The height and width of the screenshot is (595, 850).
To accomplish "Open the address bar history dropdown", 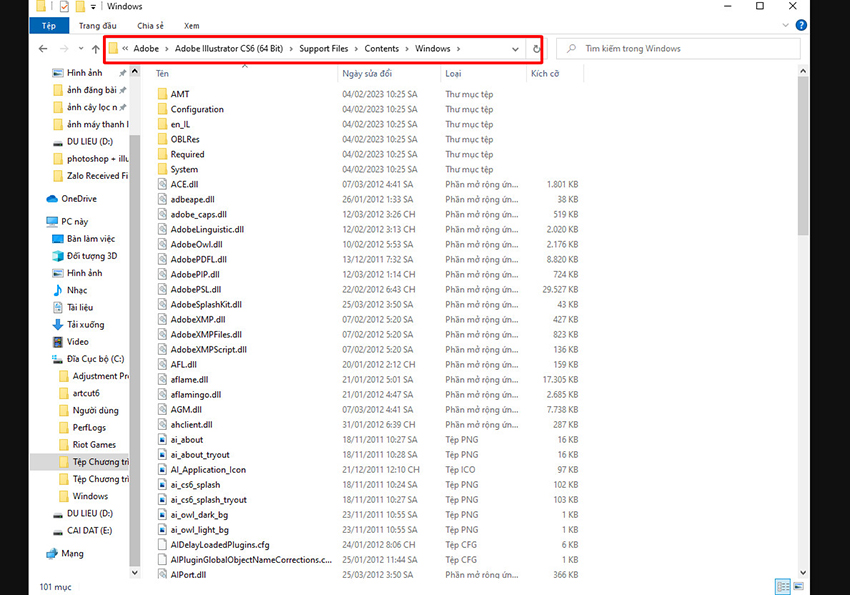I will (x=515, y=49).
